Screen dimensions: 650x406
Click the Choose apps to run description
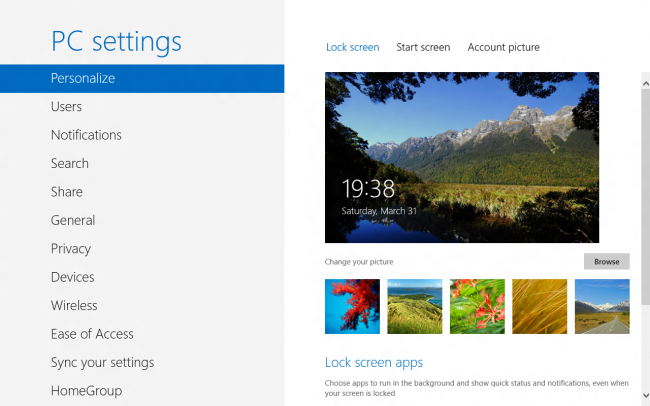point(477,388)
